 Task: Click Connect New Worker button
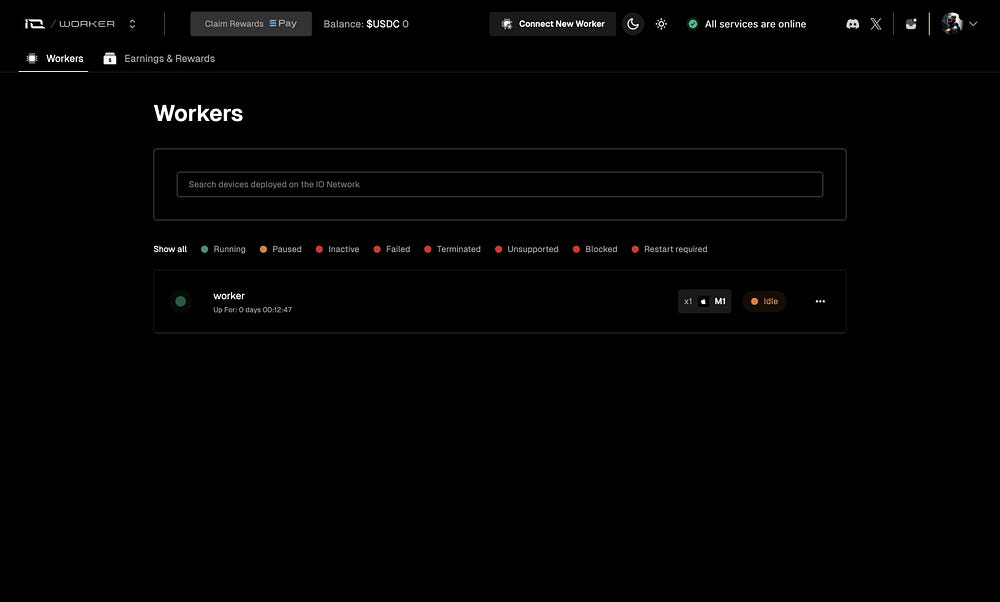pyautogui.click(x=552, y=24)
